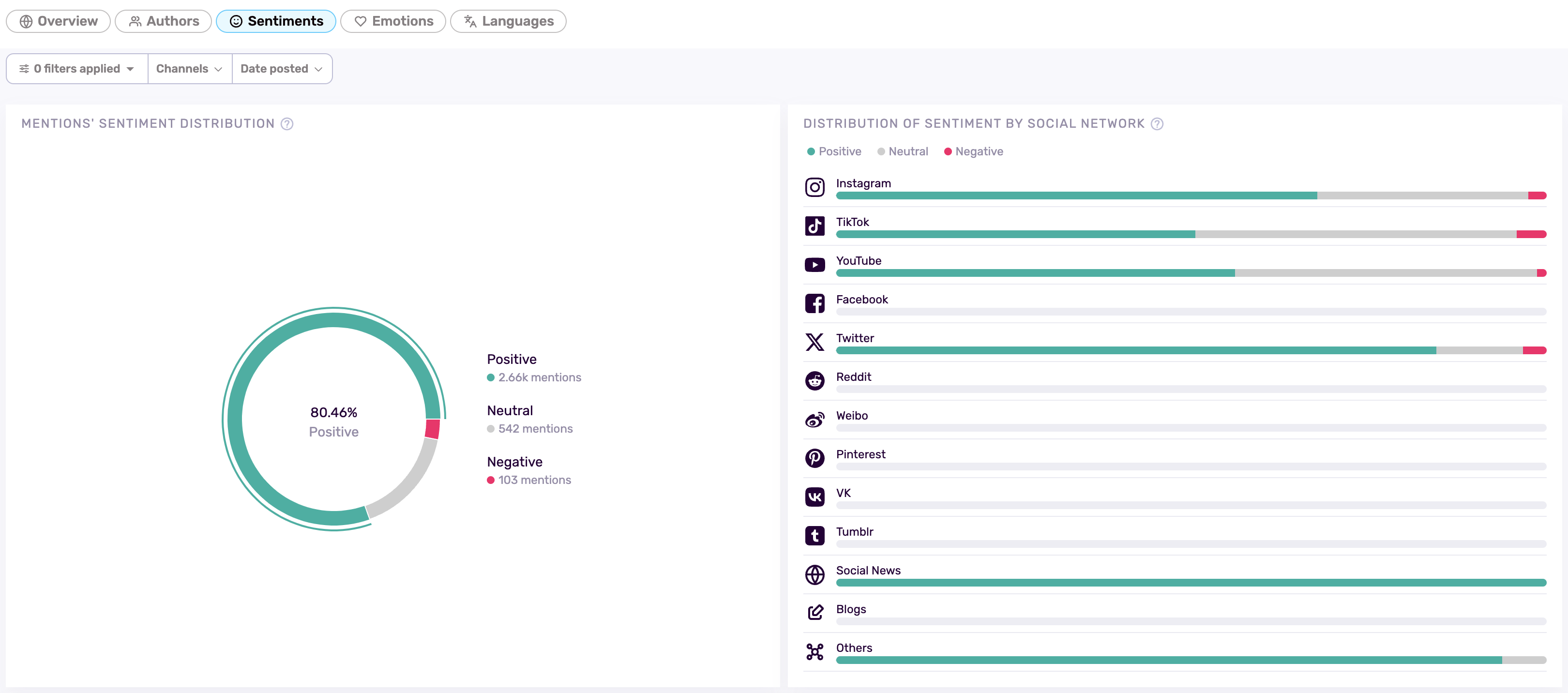Toggle the Negative legend item
The image size is (1568, 693).
pyautogui.click(x=973, y=151)
